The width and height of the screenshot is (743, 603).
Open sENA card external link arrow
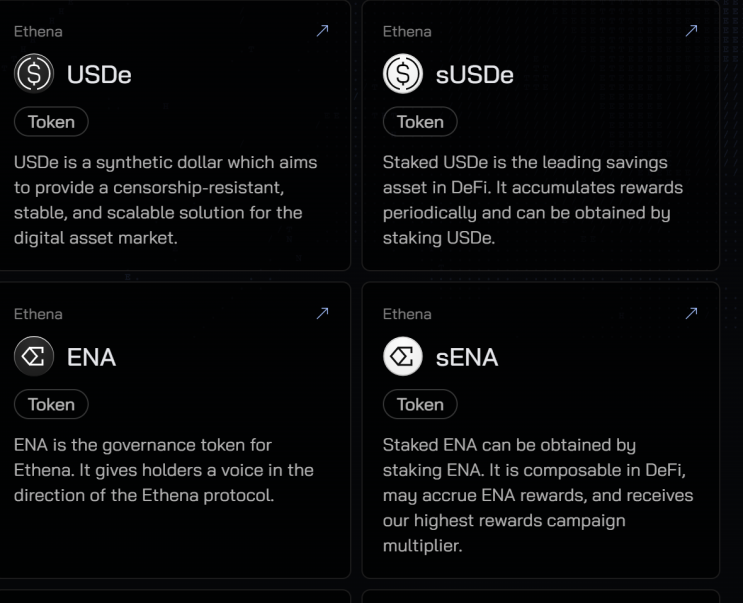tap(691, 314)
